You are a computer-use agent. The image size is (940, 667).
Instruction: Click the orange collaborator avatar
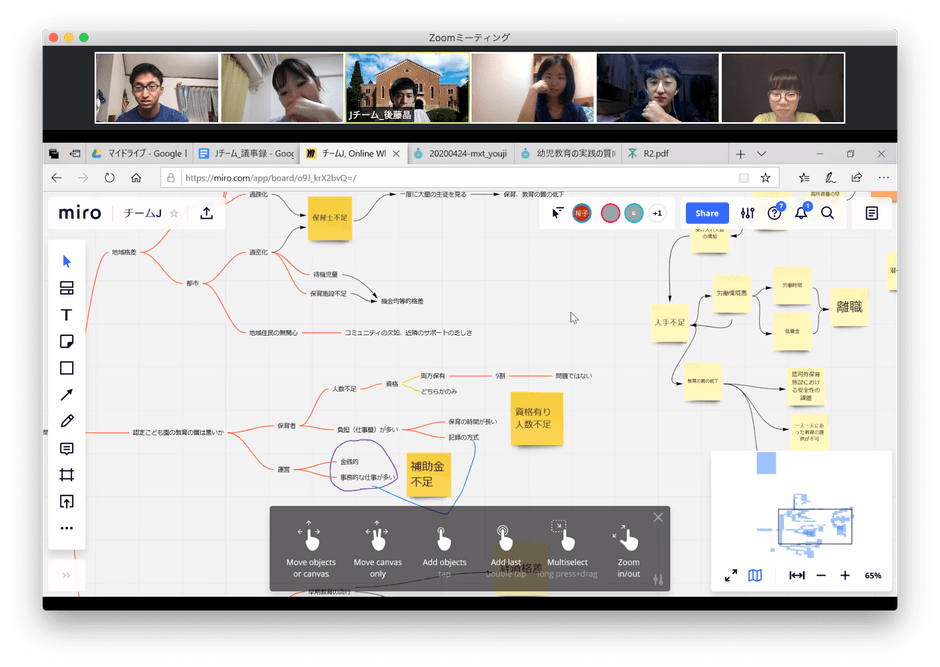point(582,213)
